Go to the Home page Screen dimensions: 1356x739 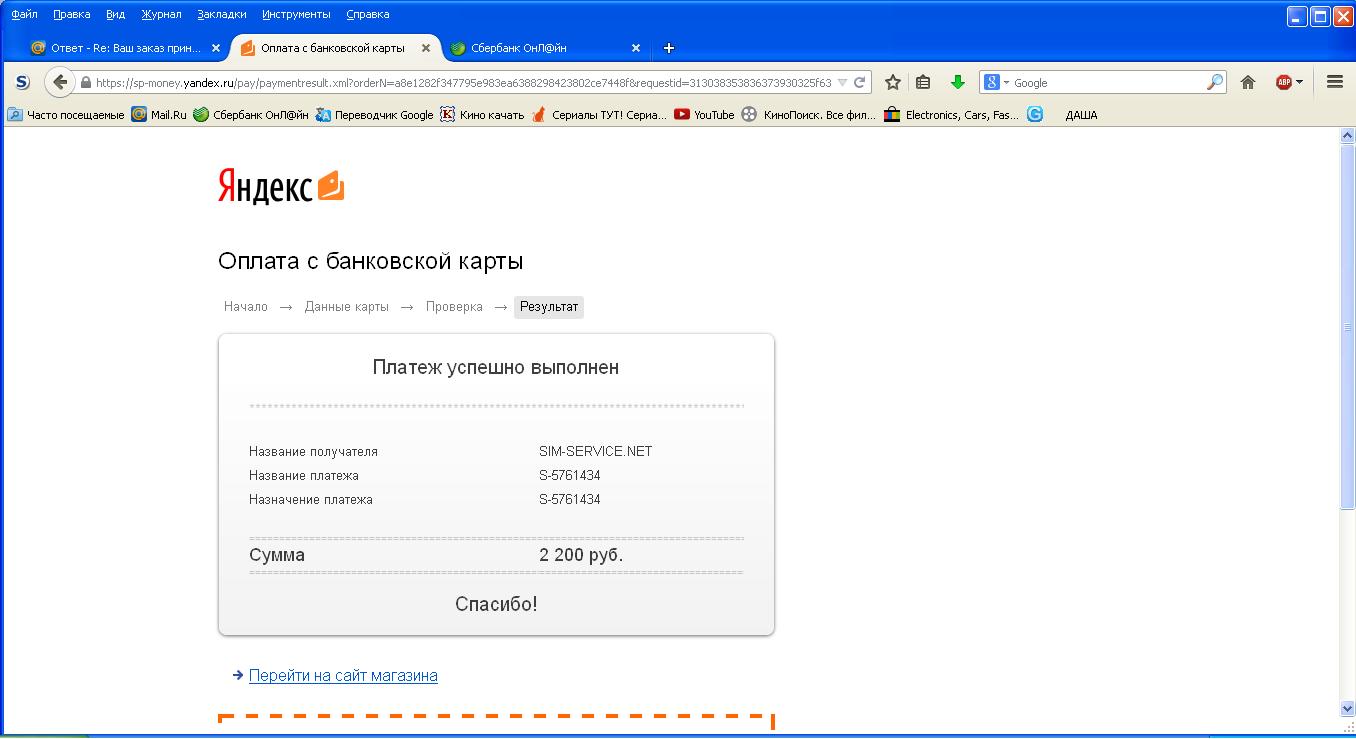[x=1248, y=83]
